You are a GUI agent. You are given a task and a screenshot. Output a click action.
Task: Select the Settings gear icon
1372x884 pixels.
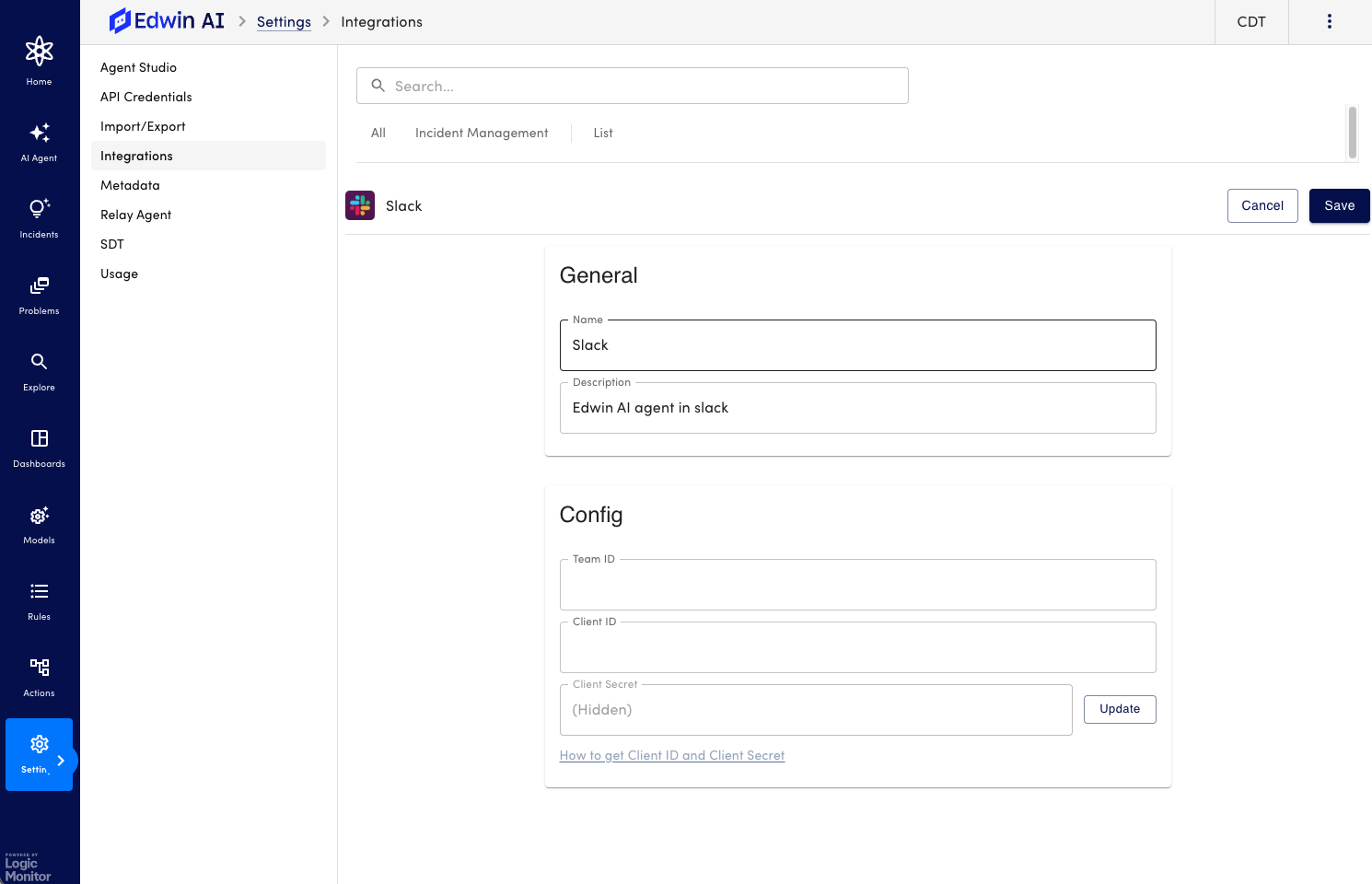click(39, 743)
